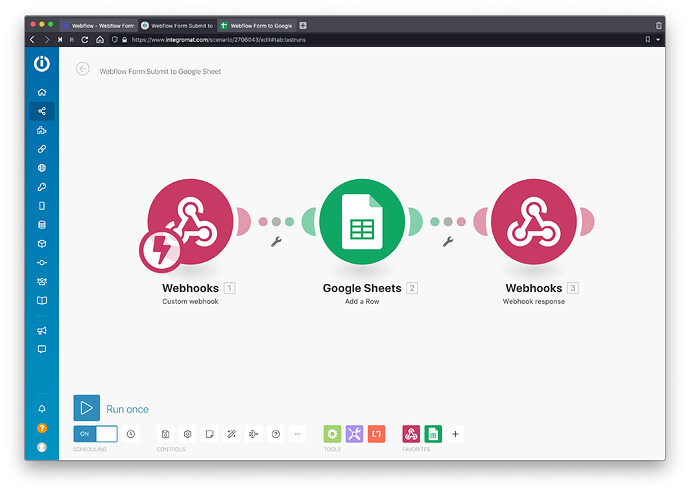Click the trash icon in the tab bar
This screenshot has height=493, width=690.
[658, 26]
